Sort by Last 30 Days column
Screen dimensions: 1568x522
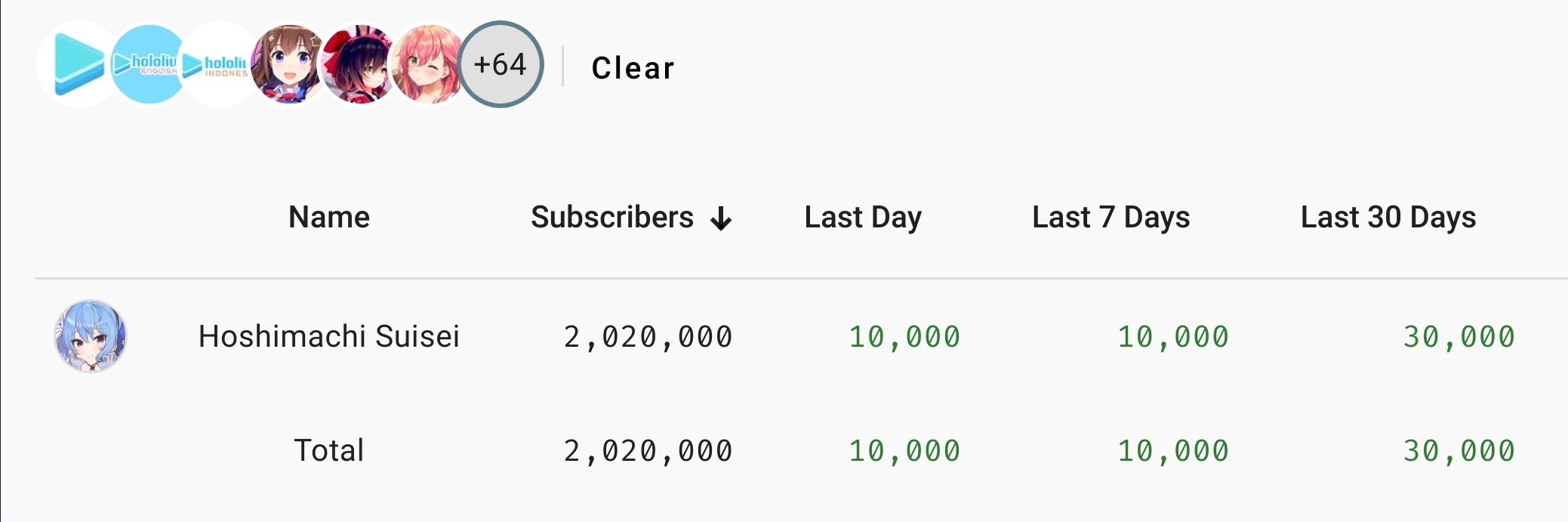click(1388, 218)
